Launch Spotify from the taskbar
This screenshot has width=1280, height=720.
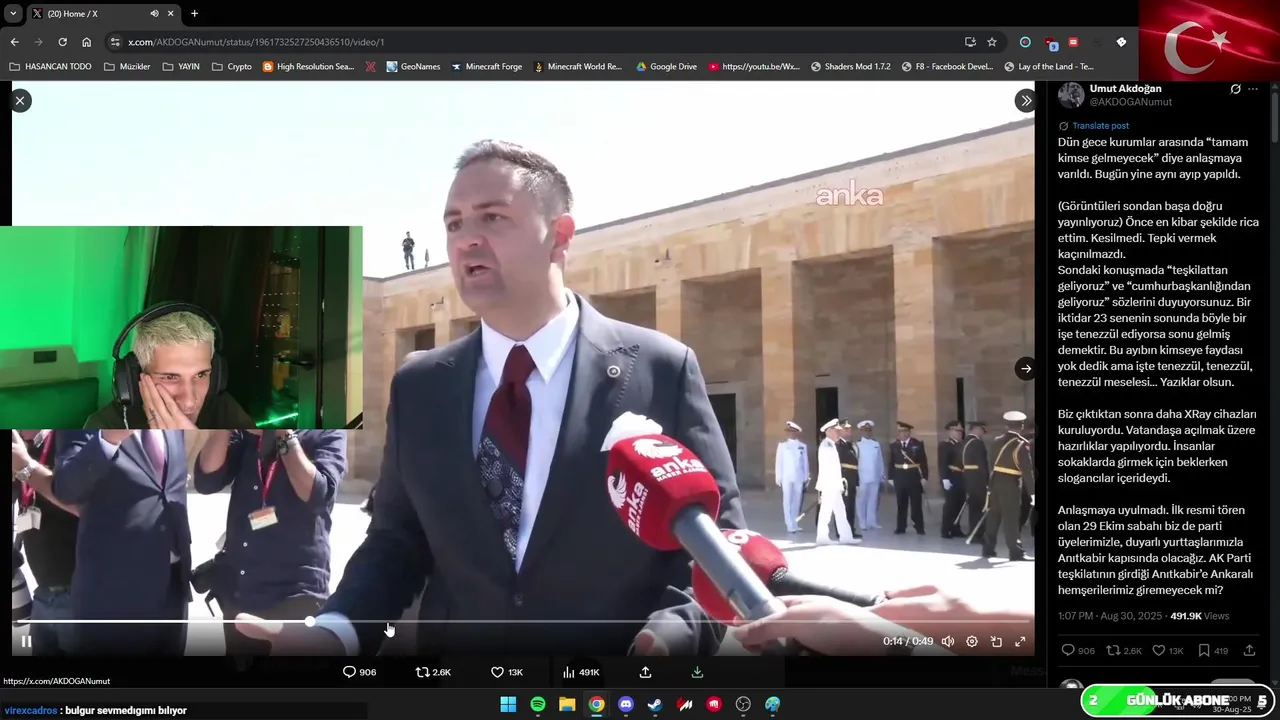click(538, 704)
